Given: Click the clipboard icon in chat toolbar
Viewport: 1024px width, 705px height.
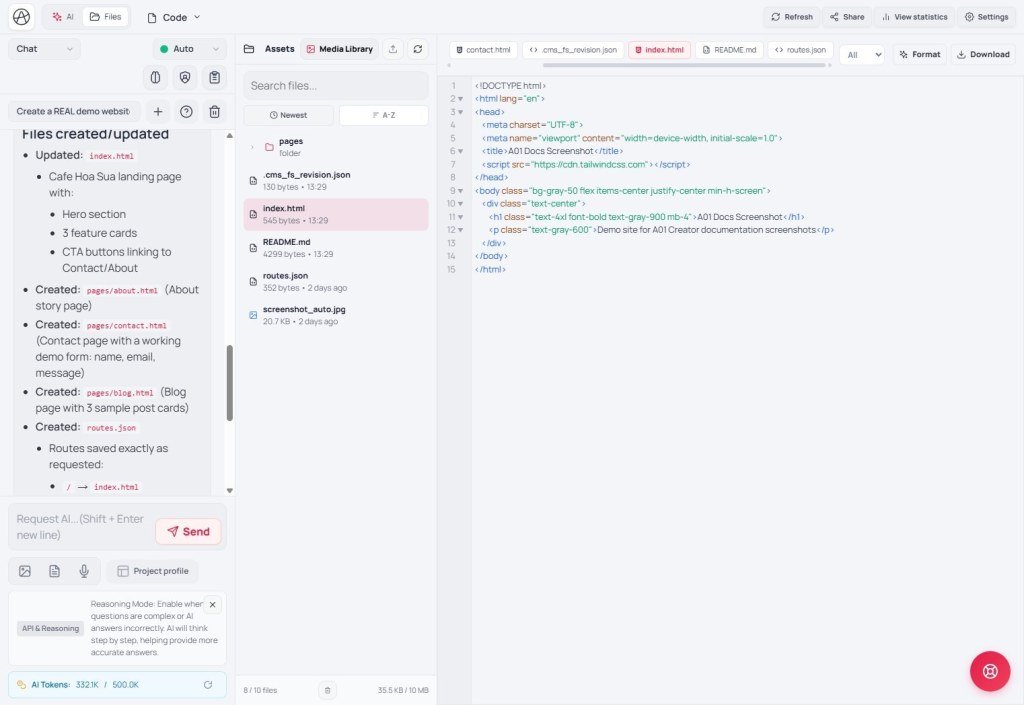Looking at the screenshot, I should 214,78.
